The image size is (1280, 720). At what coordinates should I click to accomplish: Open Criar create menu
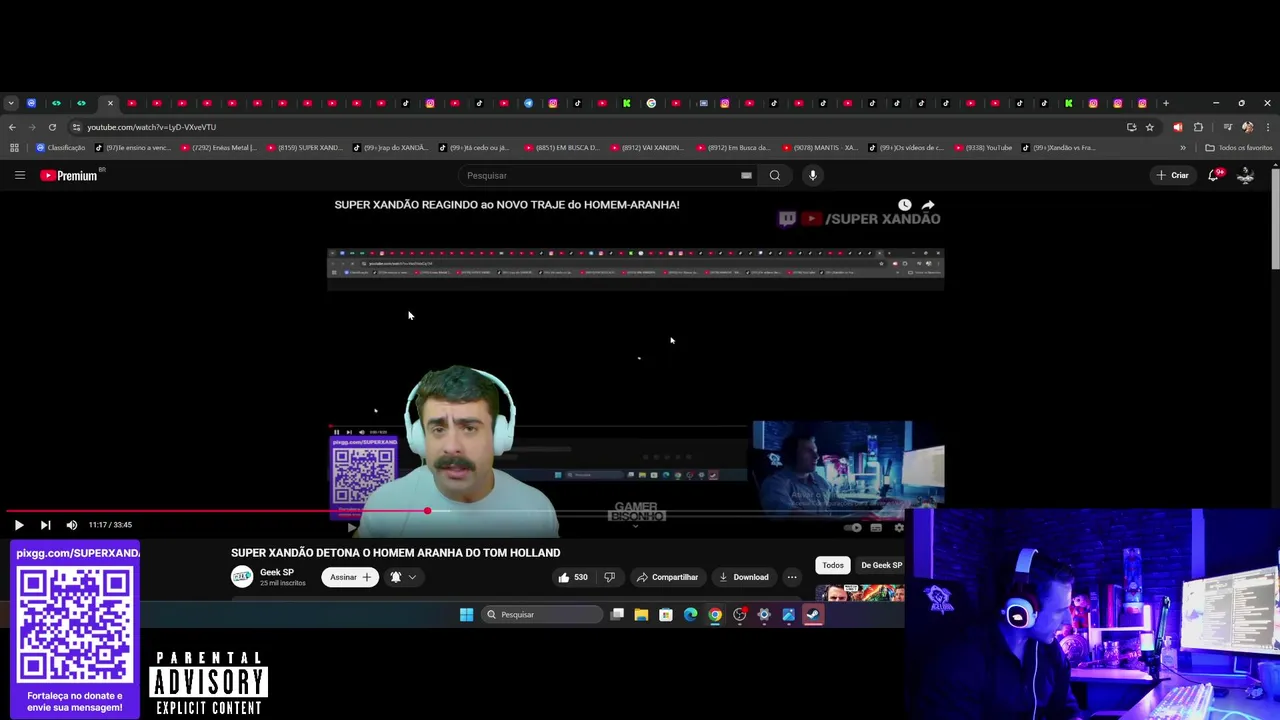point(1172,175)
